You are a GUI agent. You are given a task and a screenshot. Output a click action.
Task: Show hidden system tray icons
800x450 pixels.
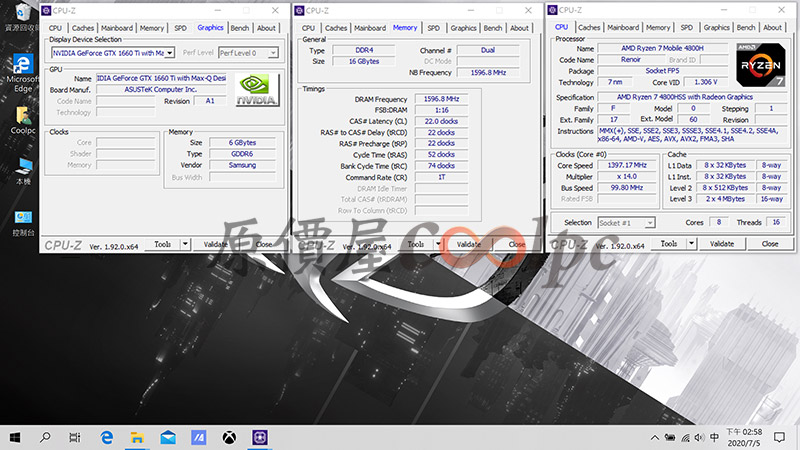[x=655, y=438]
